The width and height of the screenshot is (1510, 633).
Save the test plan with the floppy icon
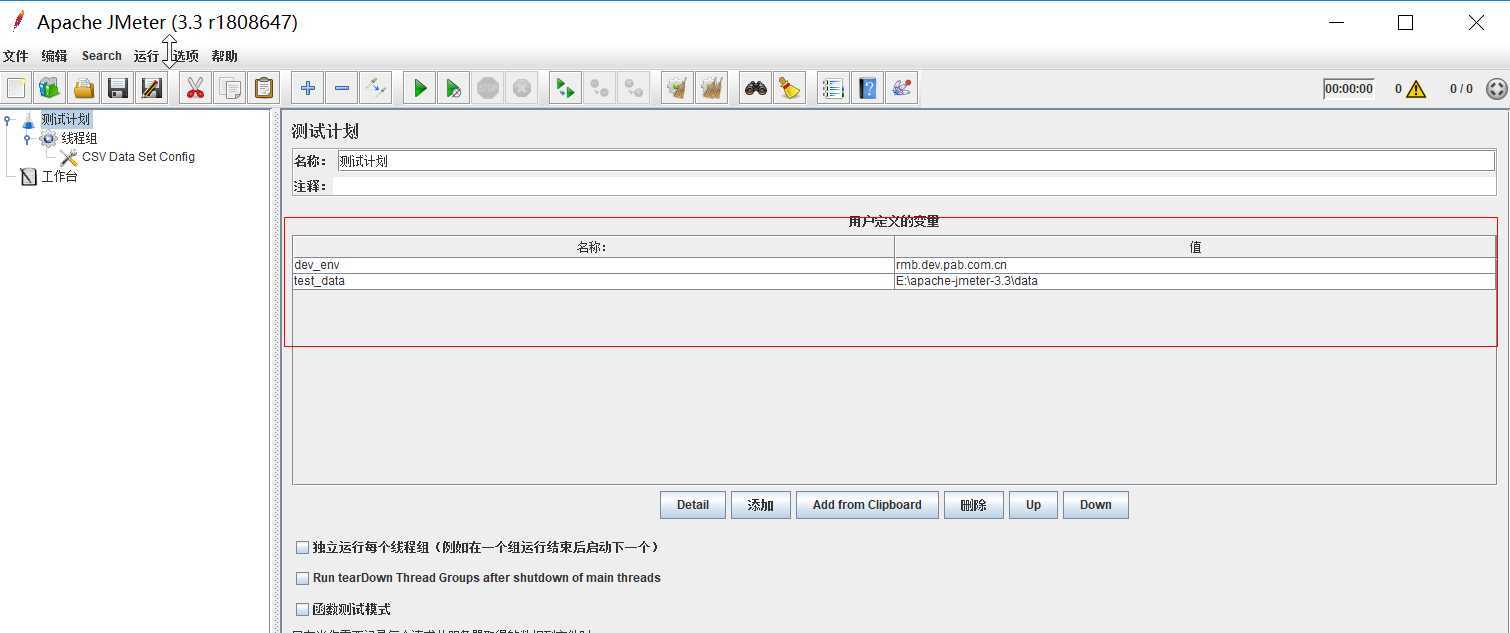[x=118, y=88]
